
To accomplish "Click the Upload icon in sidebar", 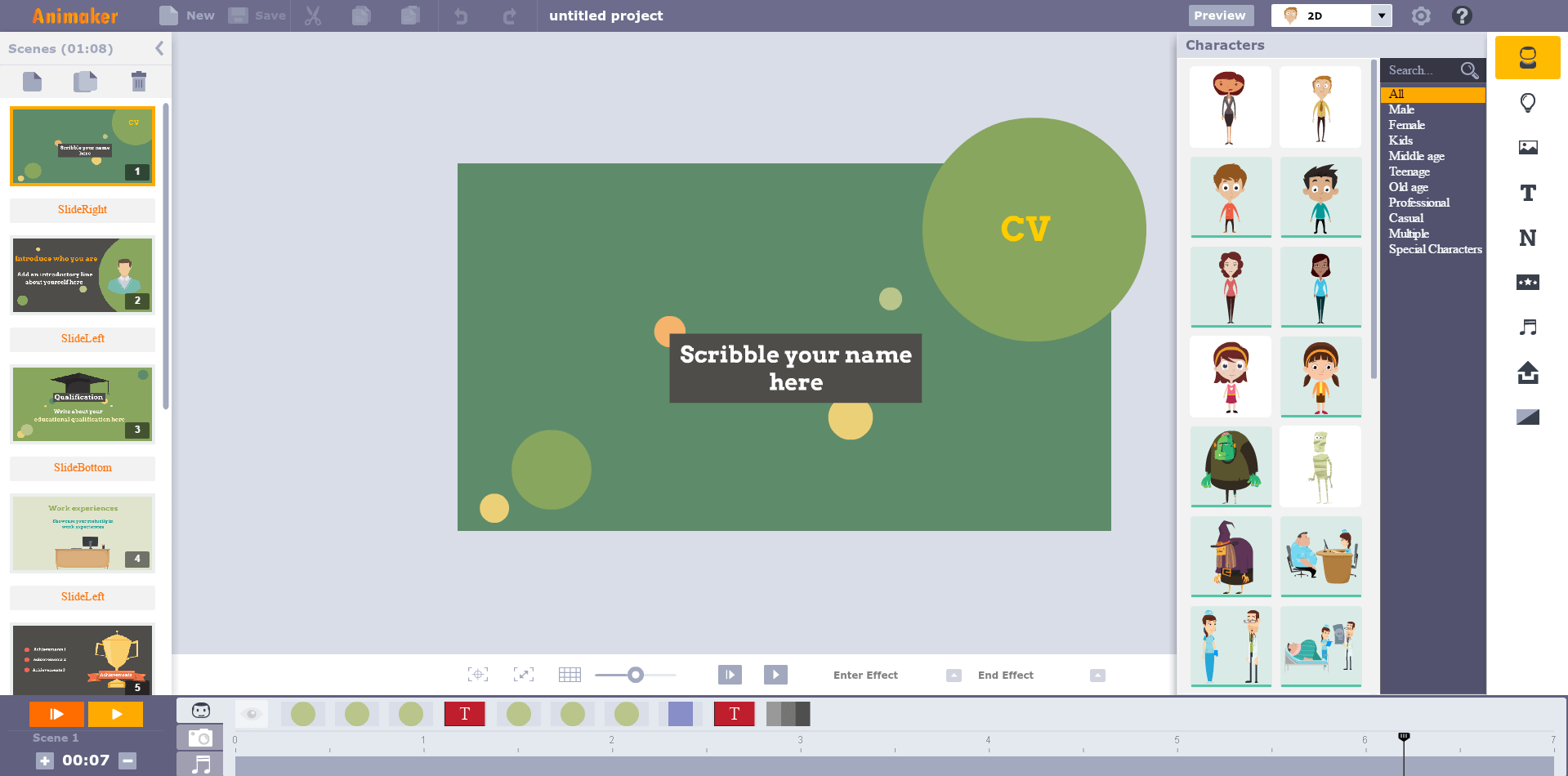I will [1526, 372].
